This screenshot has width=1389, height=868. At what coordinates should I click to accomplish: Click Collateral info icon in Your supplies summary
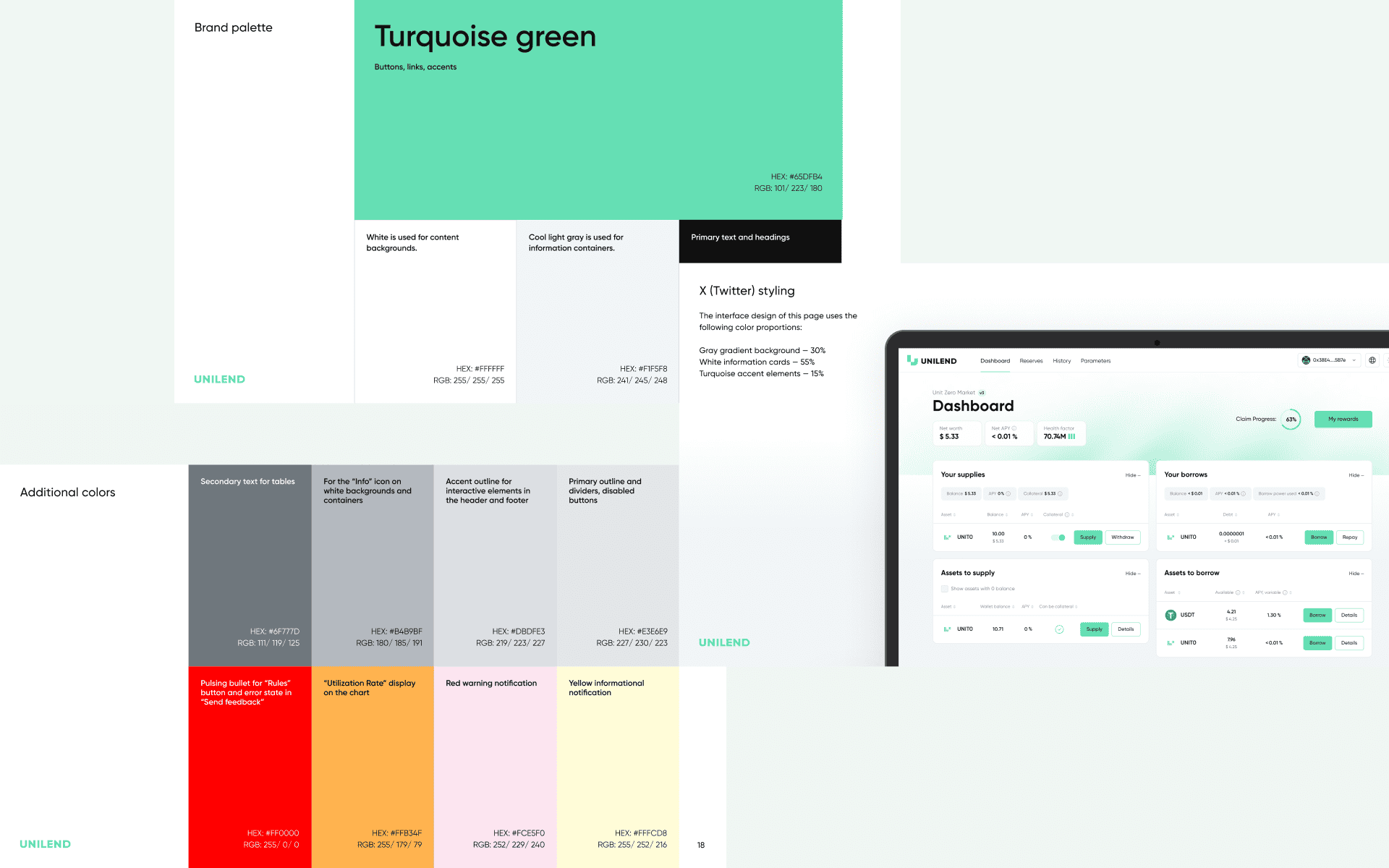click(1060, 494)
